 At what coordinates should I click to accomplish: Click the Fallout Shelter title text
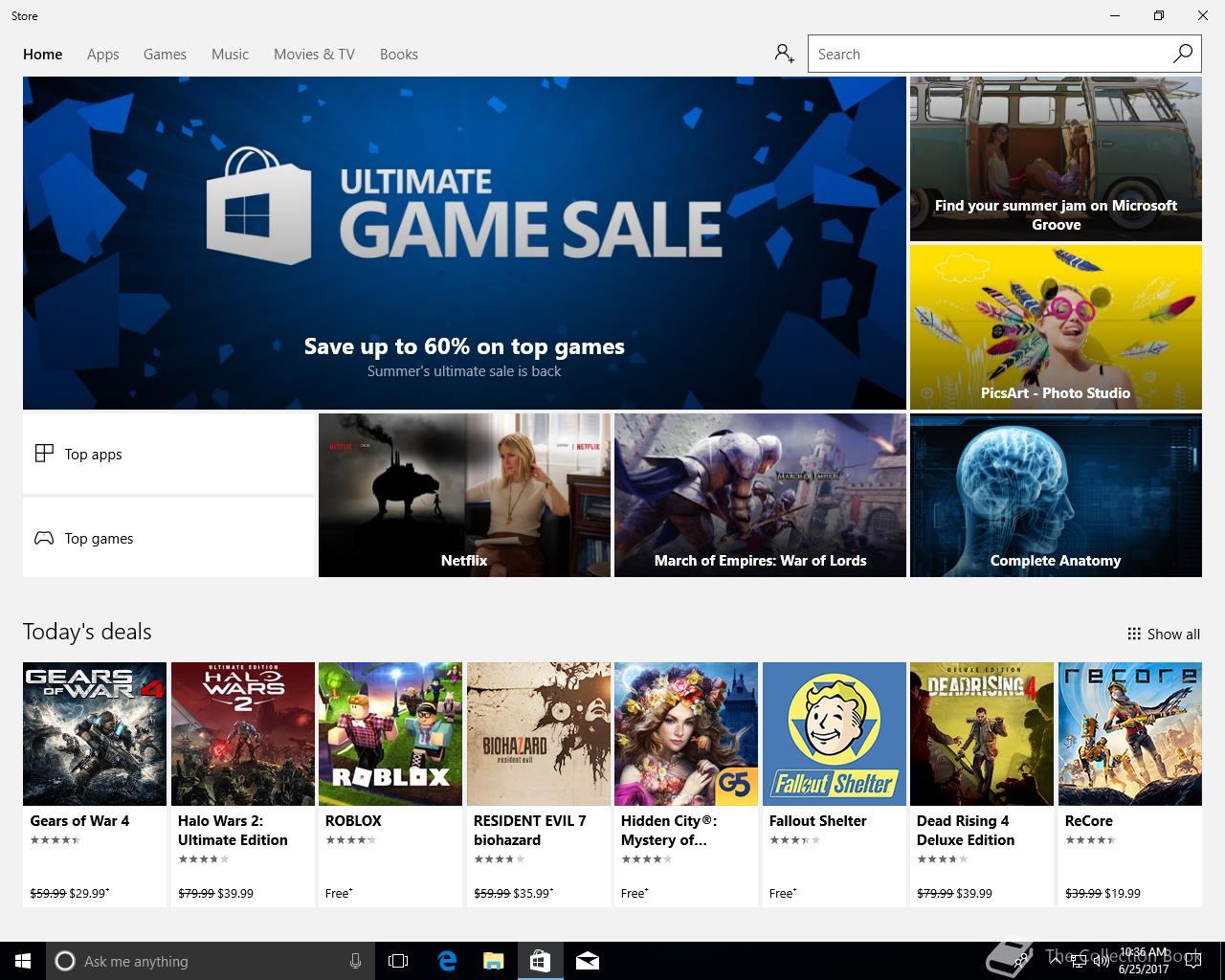click(818, 821)
